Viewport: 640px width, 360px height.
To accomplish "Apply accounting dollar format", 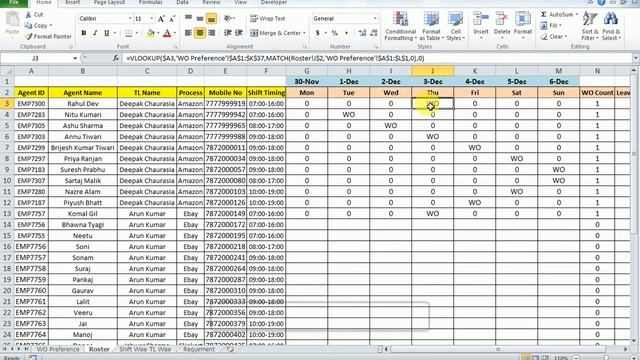I will tap(318, 33).
